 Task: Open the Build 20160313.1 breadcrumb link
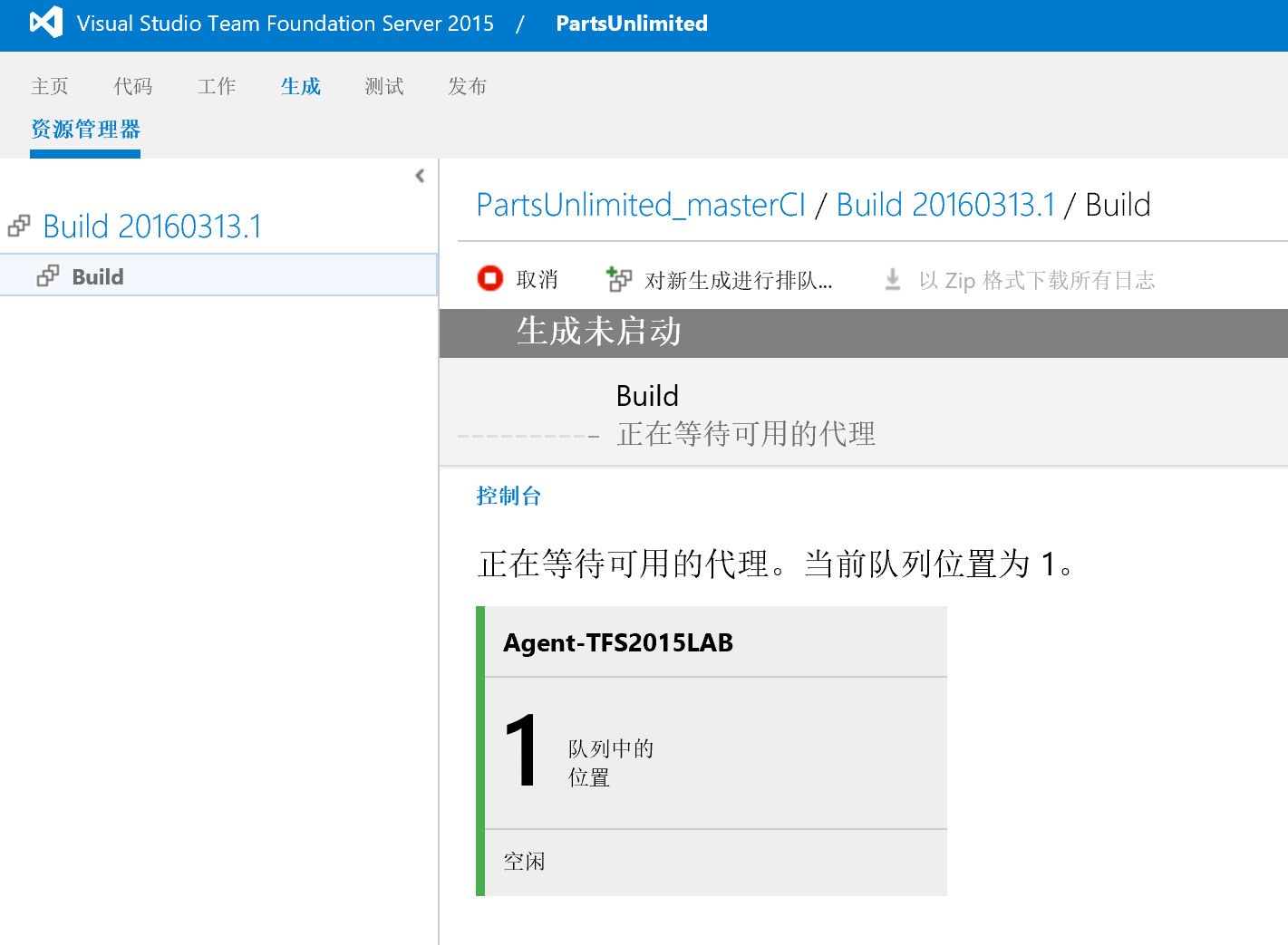pos(945,205)
